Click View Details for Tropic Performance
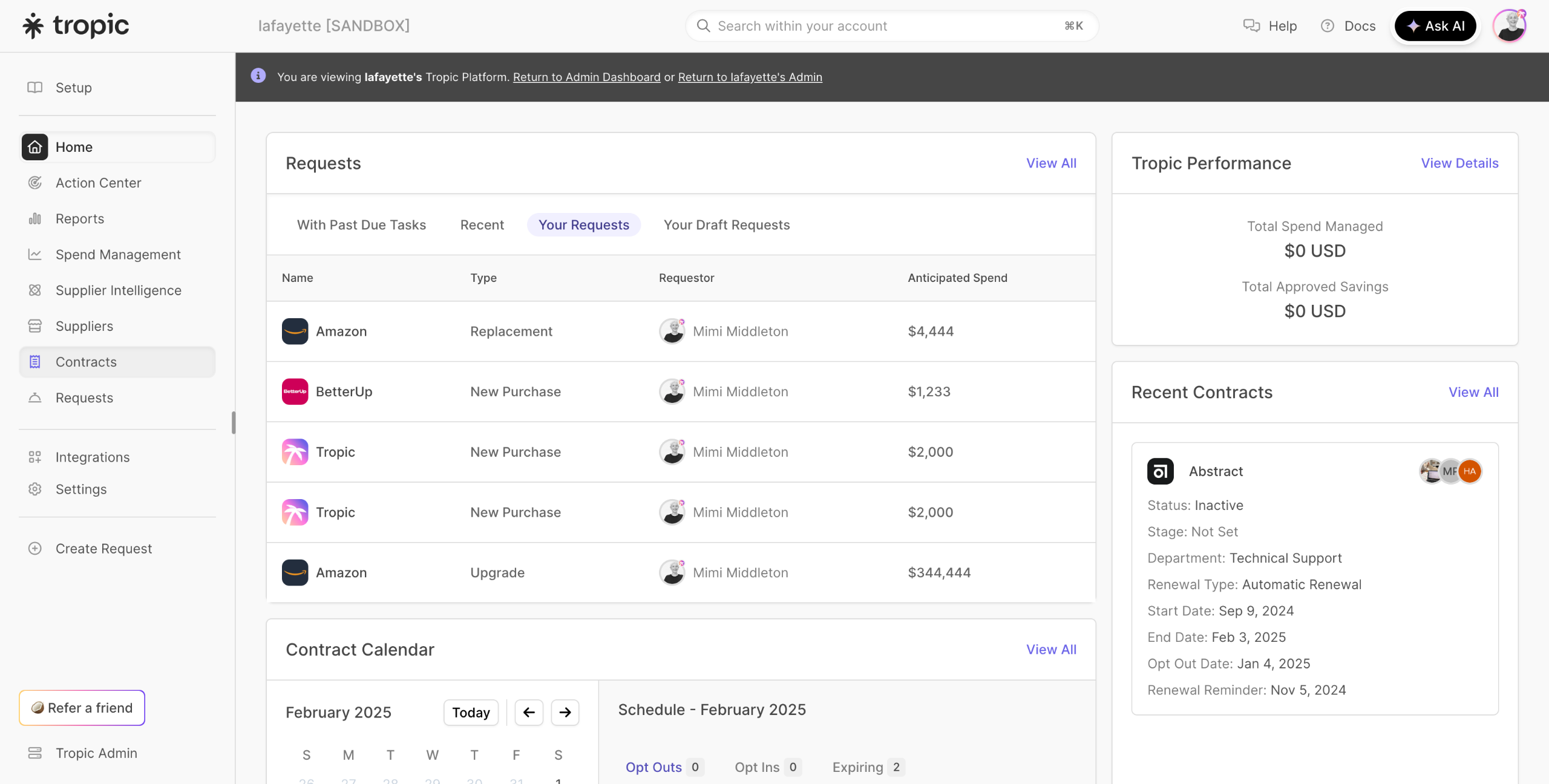Viewport: 1549px width, 784px height. [1459, 163]
